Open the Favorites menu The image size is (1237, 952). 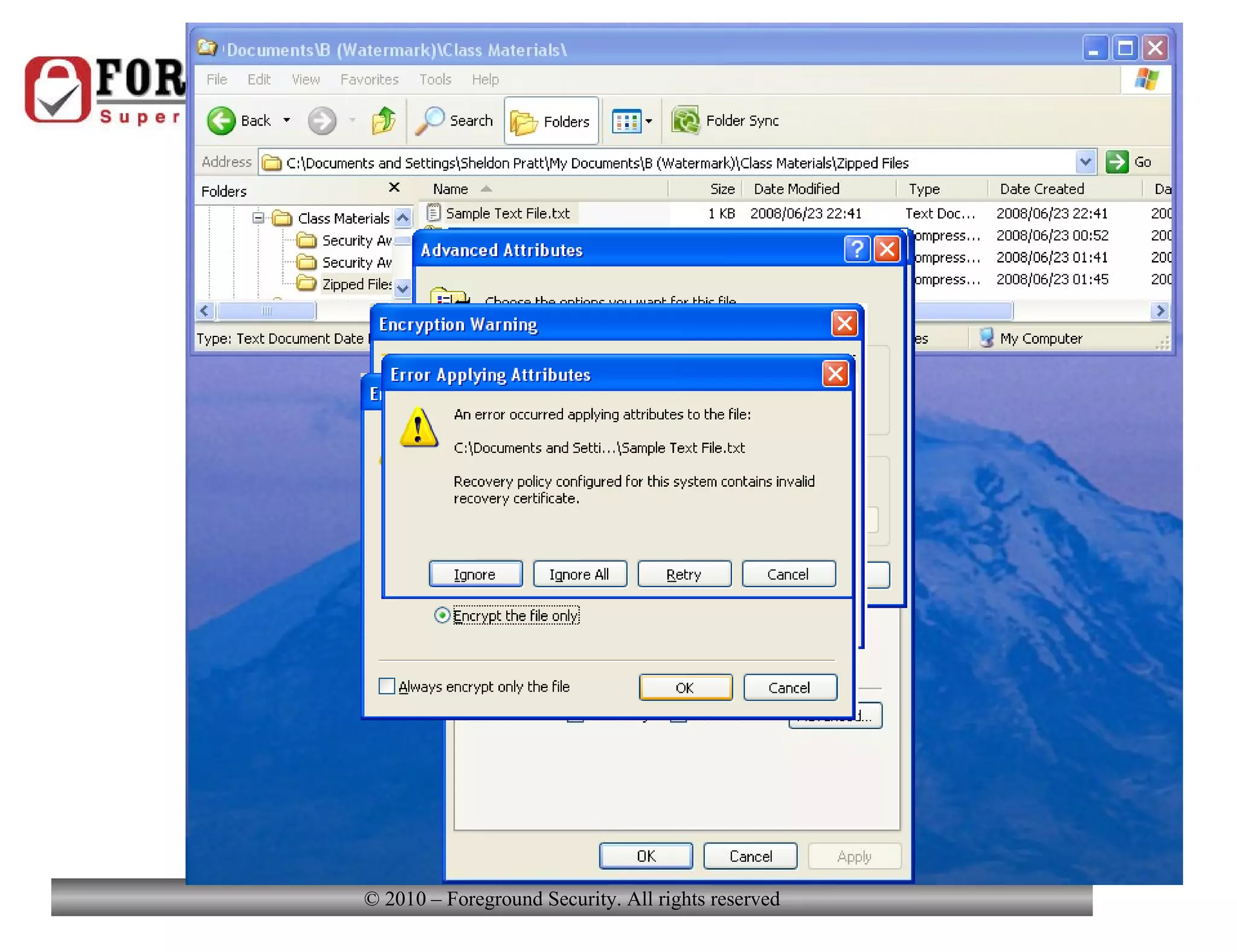369,80
